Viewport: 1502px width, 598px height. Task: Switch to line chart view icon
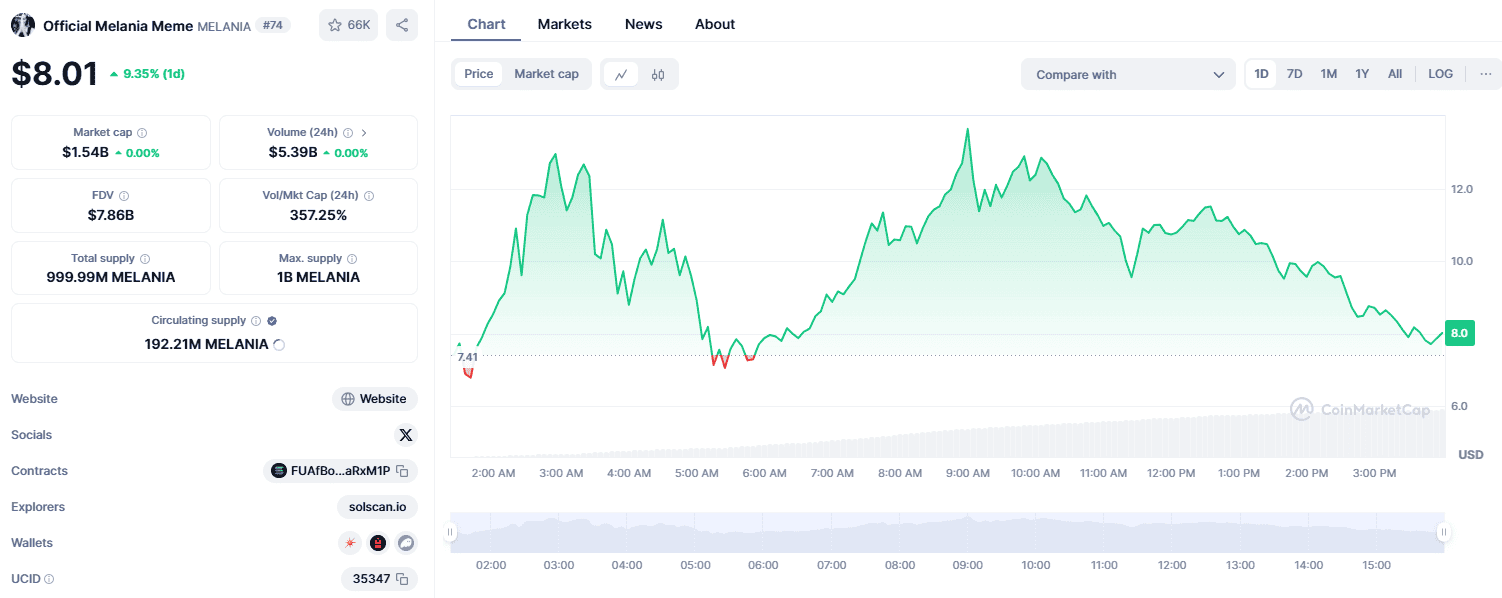(621, 74)
